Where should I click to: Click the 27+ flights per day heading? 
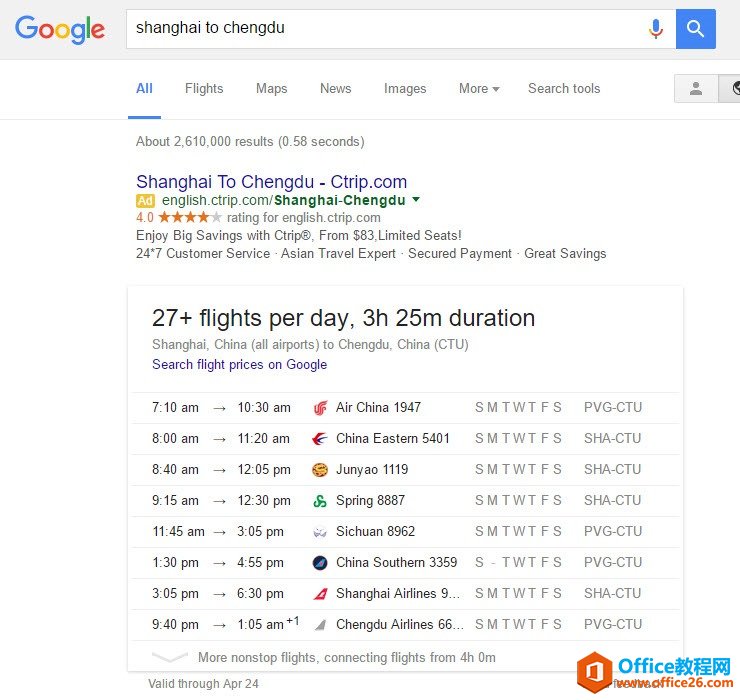(x=344, y=318)
